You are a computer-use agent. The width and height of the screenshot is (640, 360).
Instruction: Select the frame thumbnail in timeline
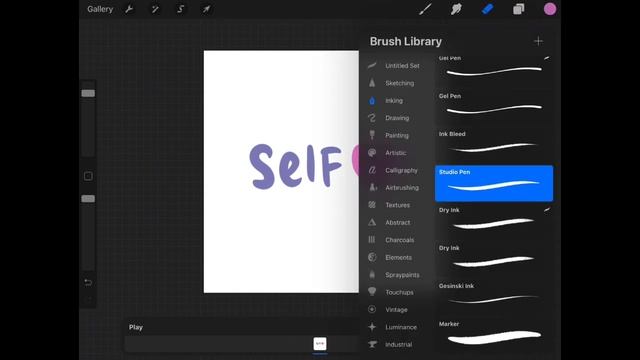(320, 344)
